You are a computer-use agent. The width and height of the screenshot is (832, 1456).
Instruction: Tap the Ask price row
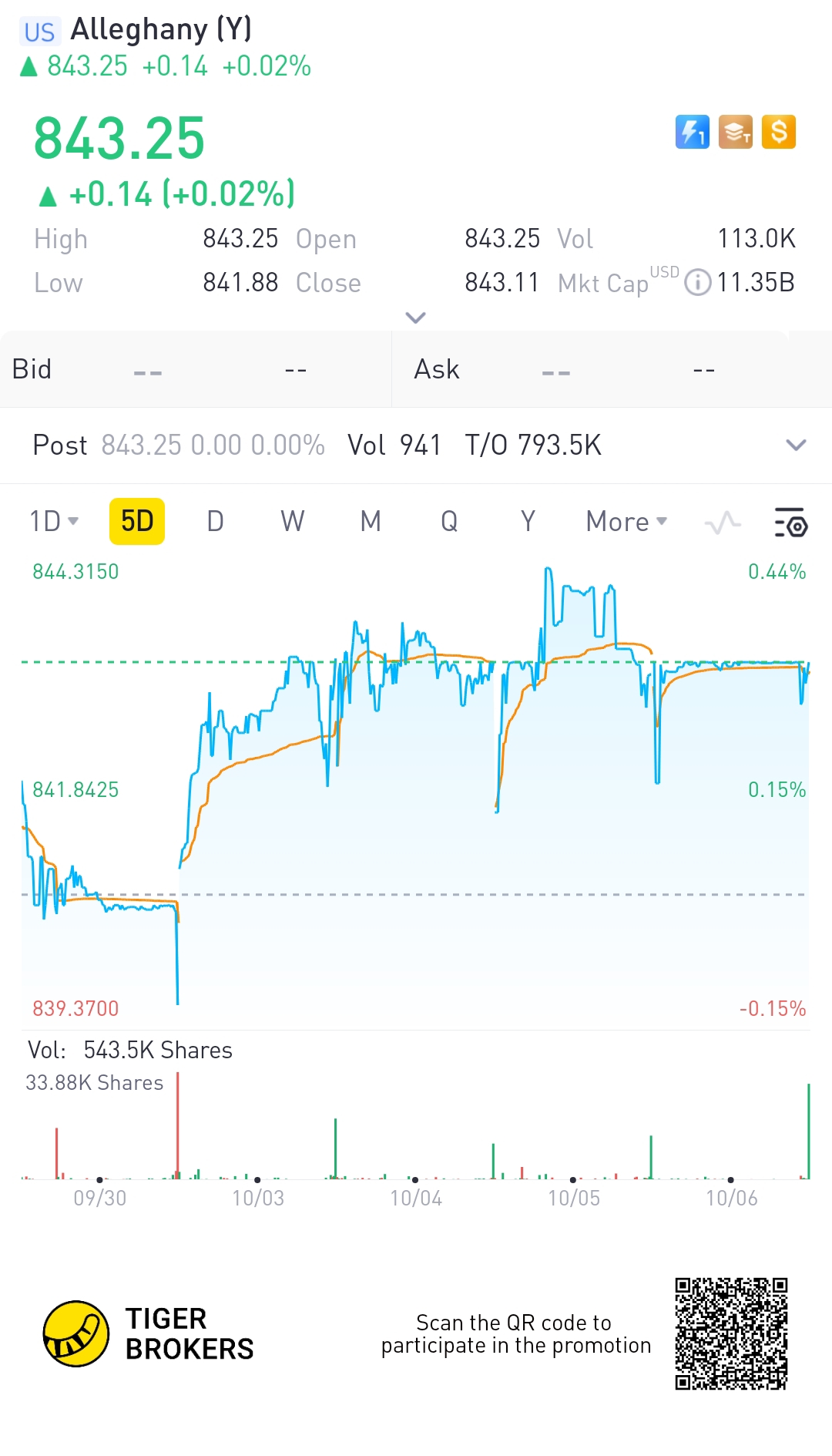coord(612,369)
